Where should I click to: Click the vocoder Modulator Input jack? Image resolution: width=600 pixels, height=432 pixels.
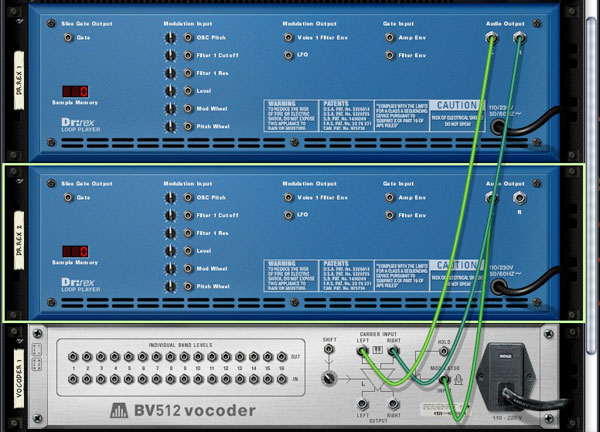(444, 380)
